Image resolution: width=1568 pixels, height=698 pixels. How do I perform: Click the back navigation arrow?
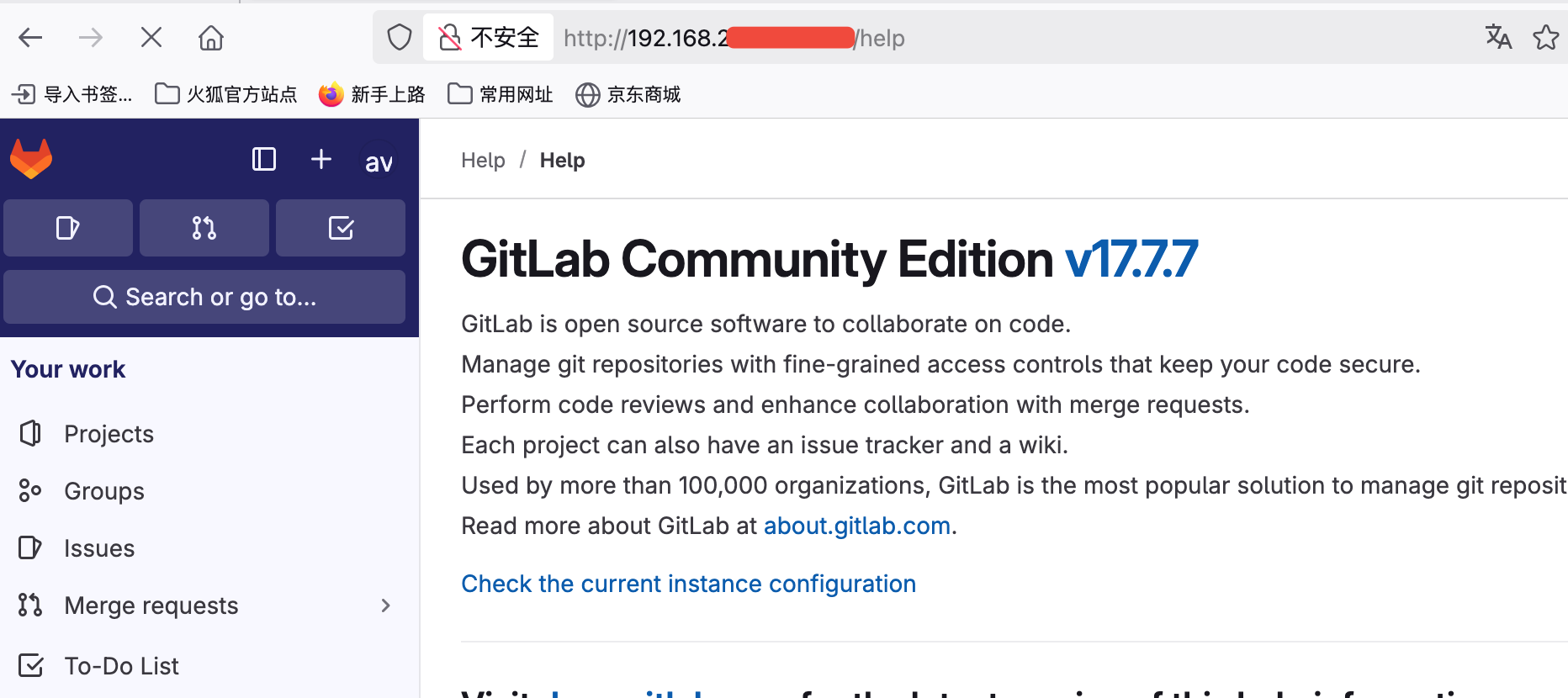[30, 38]
